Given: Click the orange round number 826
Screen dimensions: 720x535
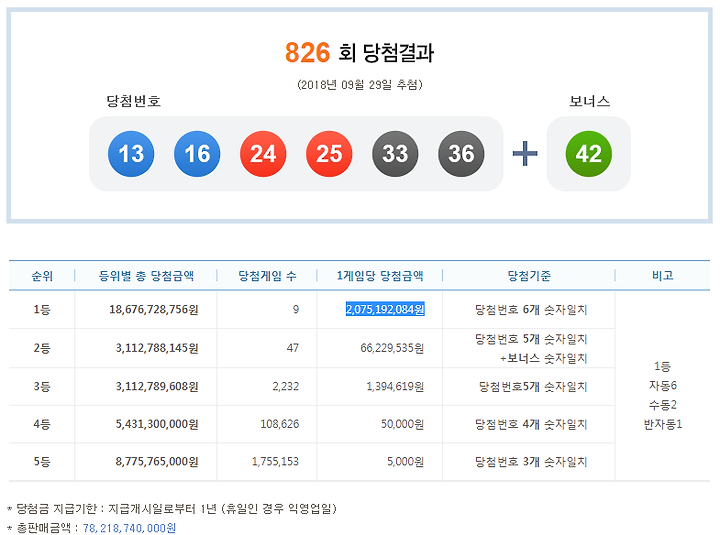Looking at the screenshot, I should [x=307, y=52].
